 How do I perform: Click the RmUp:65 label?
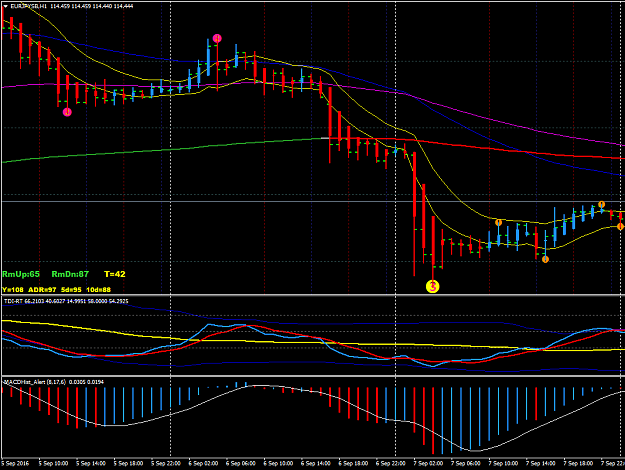(x=21, y=274)
